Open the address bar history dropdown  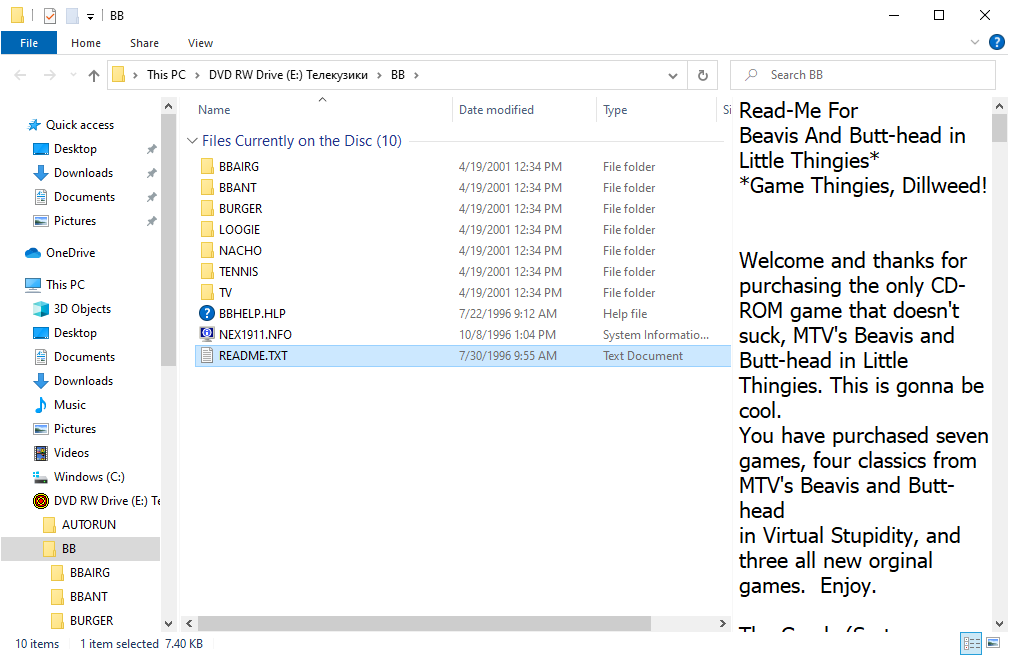tap(672, 75)
